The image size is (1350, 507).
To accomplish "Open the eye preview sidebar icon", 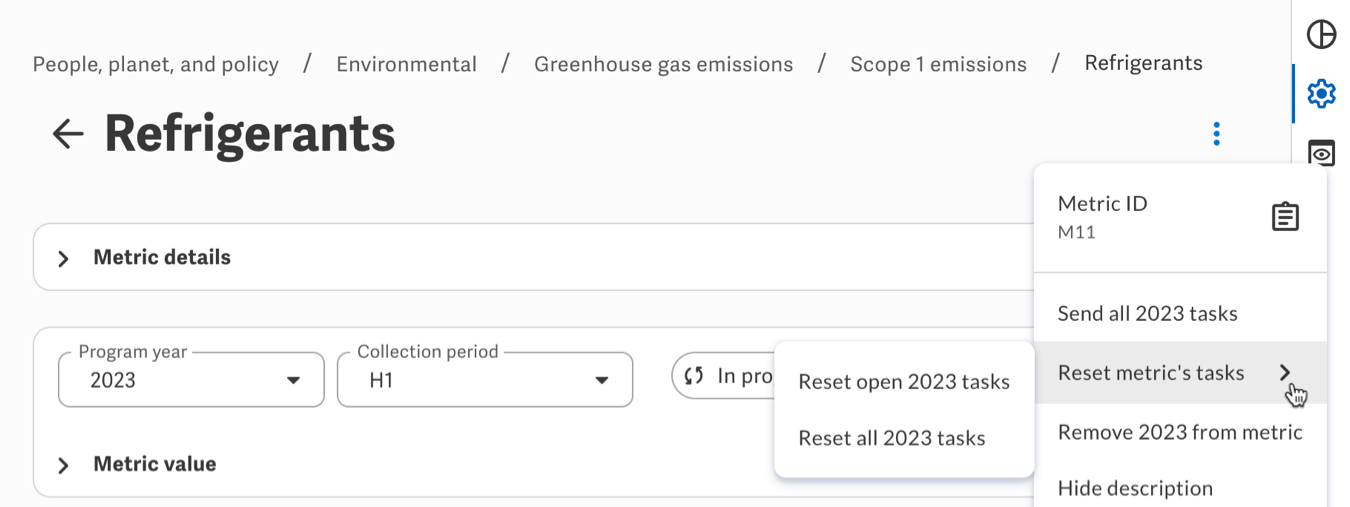I will [1321, 153].
